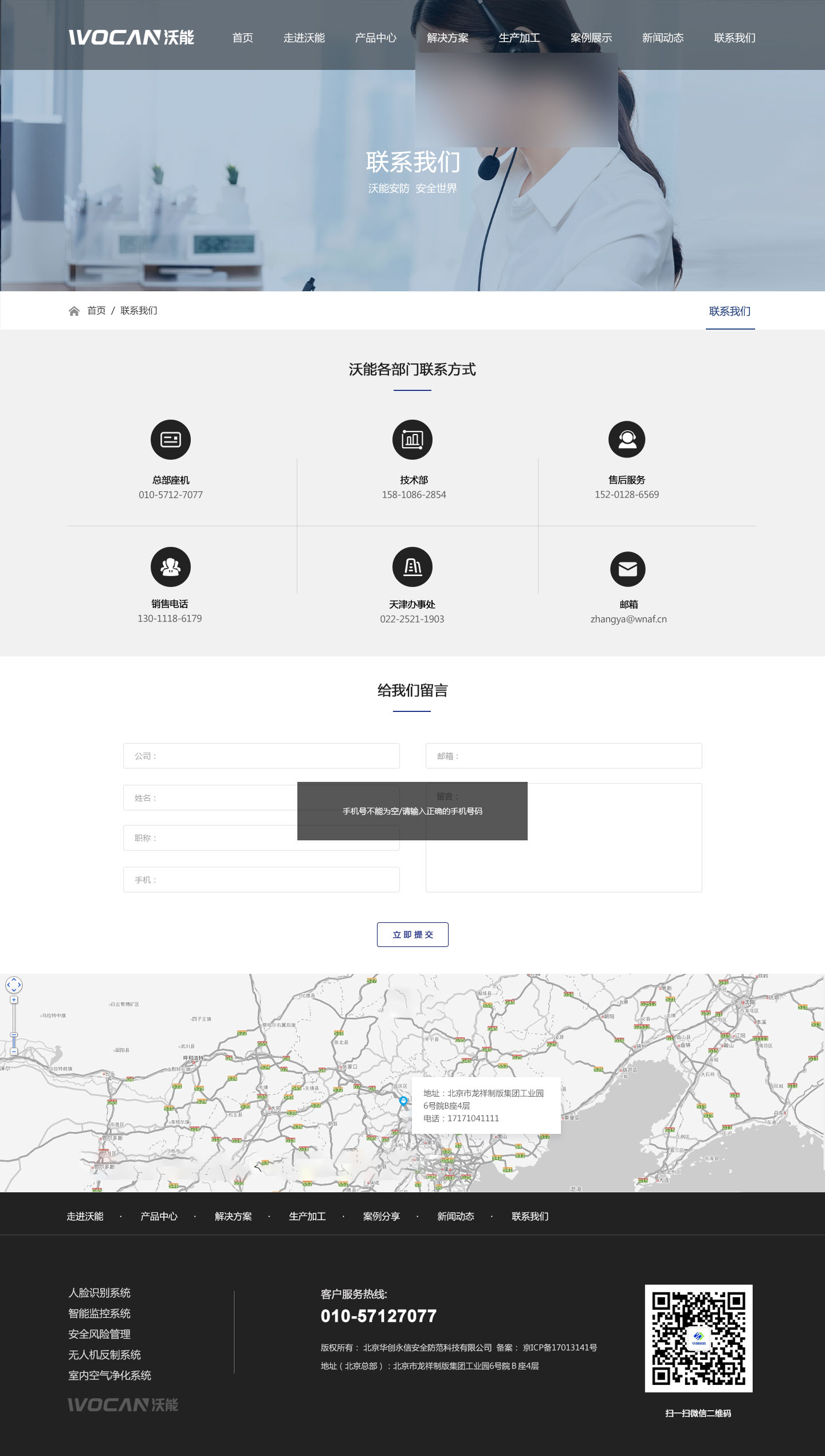Click the map zoom-in plus button

click(14, 1000)
